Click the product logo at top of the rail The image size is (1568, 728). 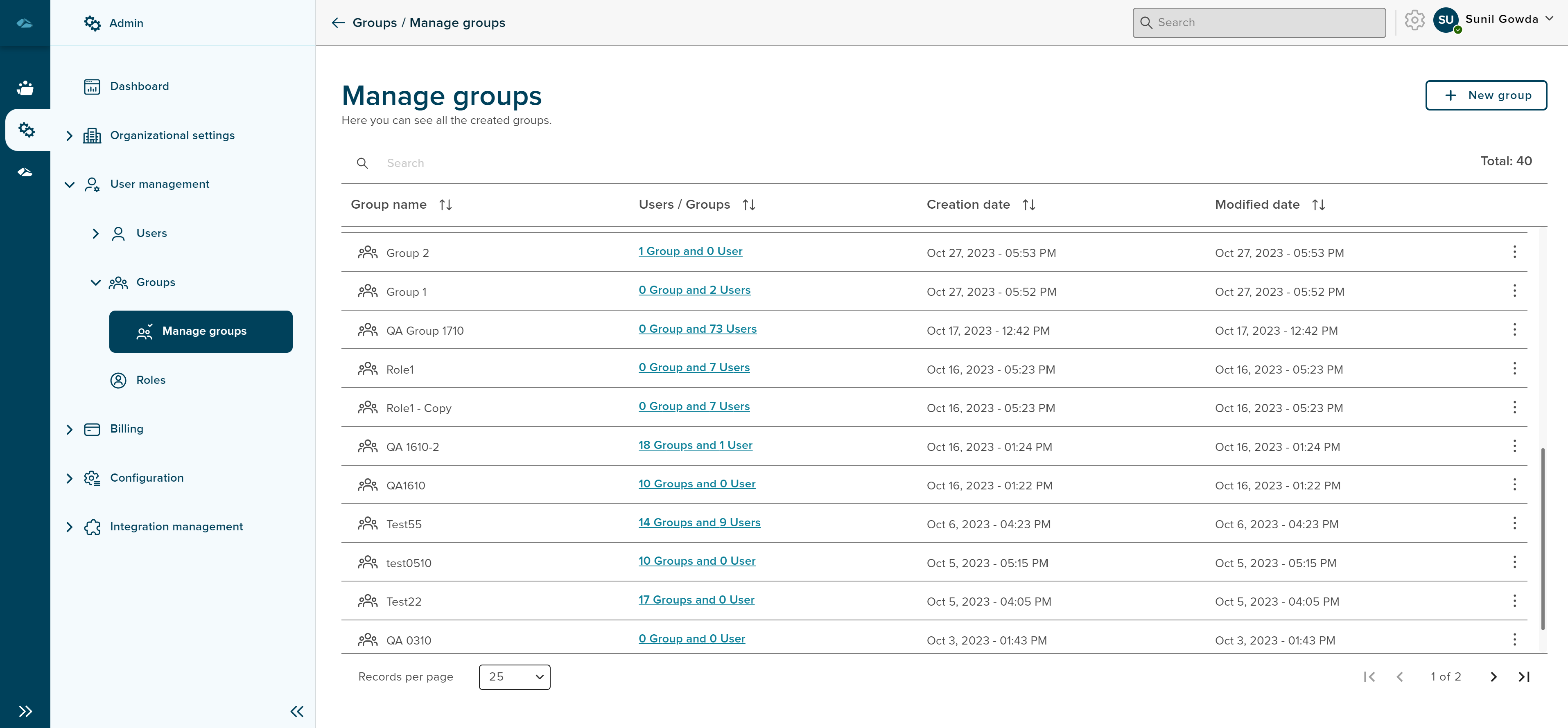point(25,23)
